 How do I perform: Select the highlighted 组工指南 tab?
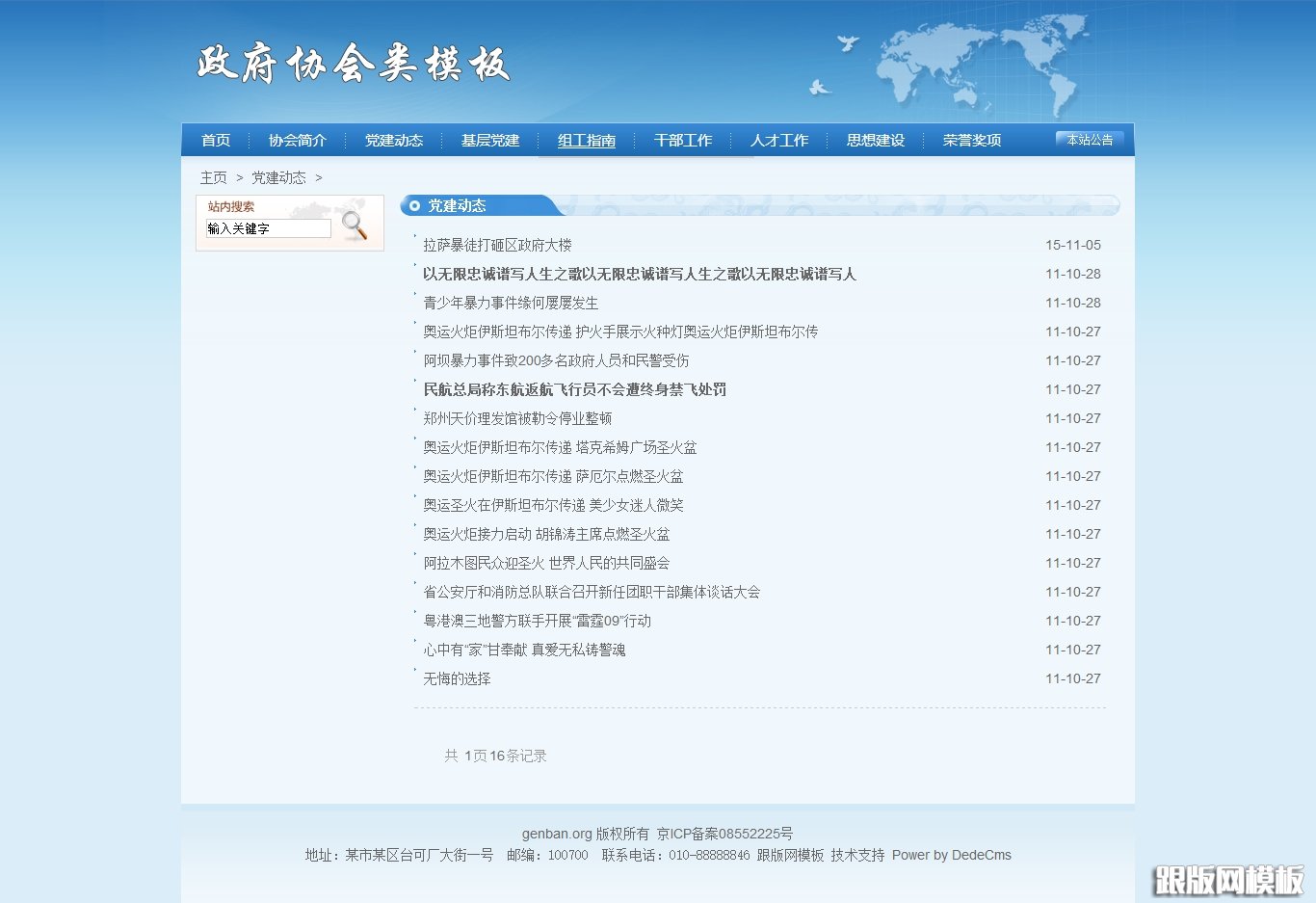pos(586,140)
